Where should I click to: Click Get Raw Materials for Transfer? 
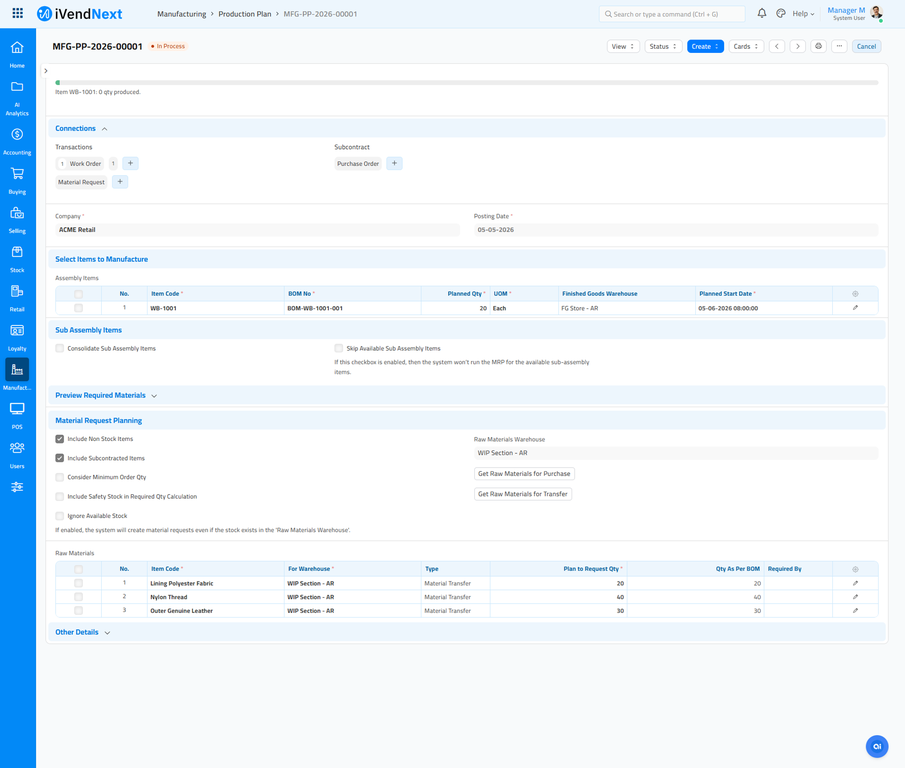point(523,494)
